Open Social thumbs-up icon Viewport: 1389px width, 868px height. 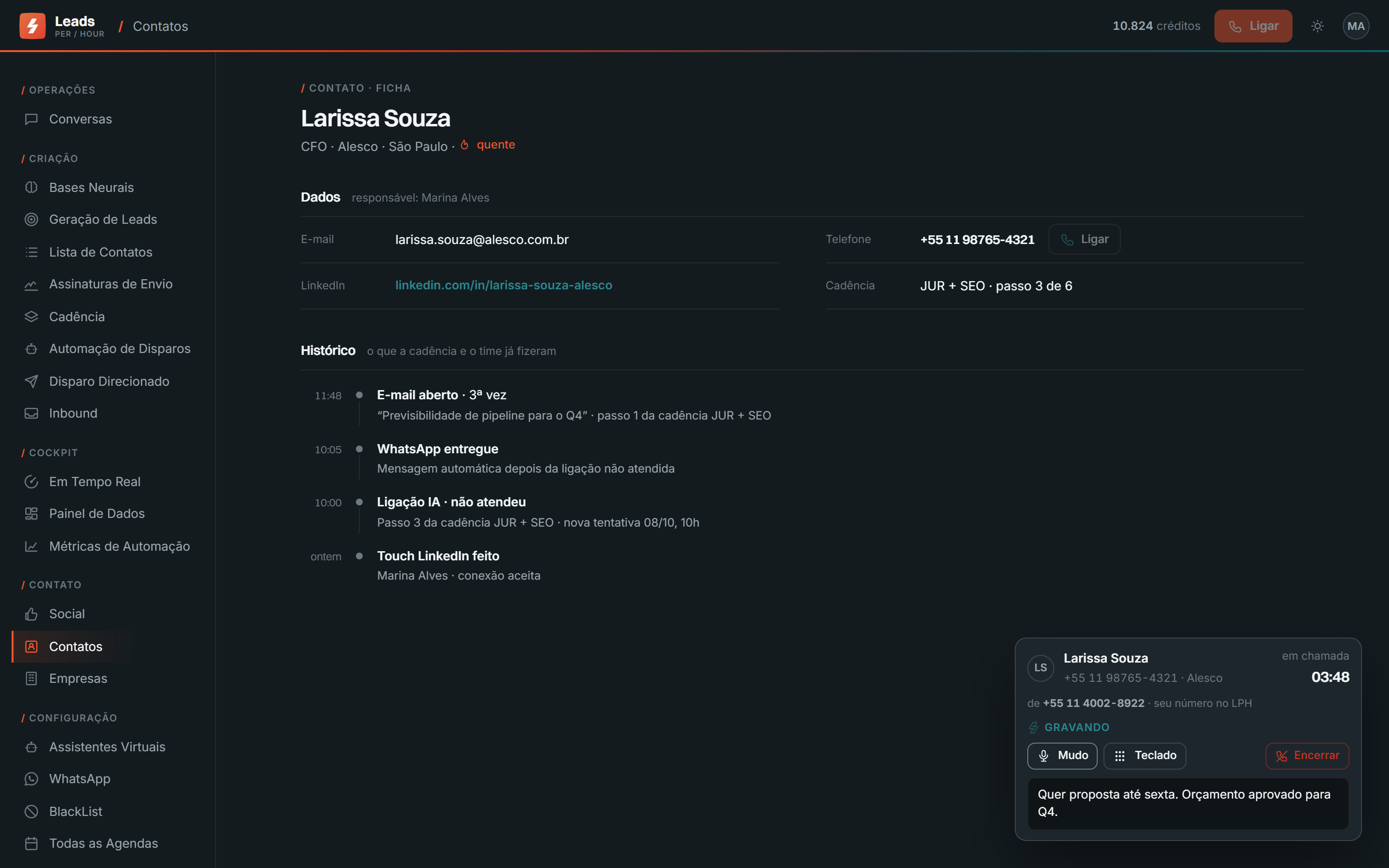click(31, 614)
